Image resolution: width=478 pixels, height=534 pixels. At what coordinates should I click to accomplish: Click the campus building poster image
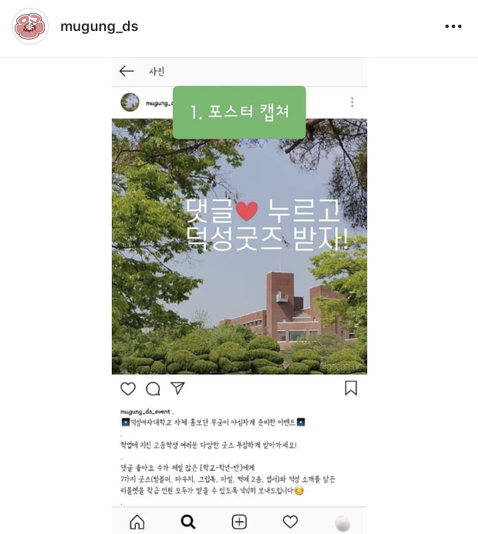click(x=239, y=247)
